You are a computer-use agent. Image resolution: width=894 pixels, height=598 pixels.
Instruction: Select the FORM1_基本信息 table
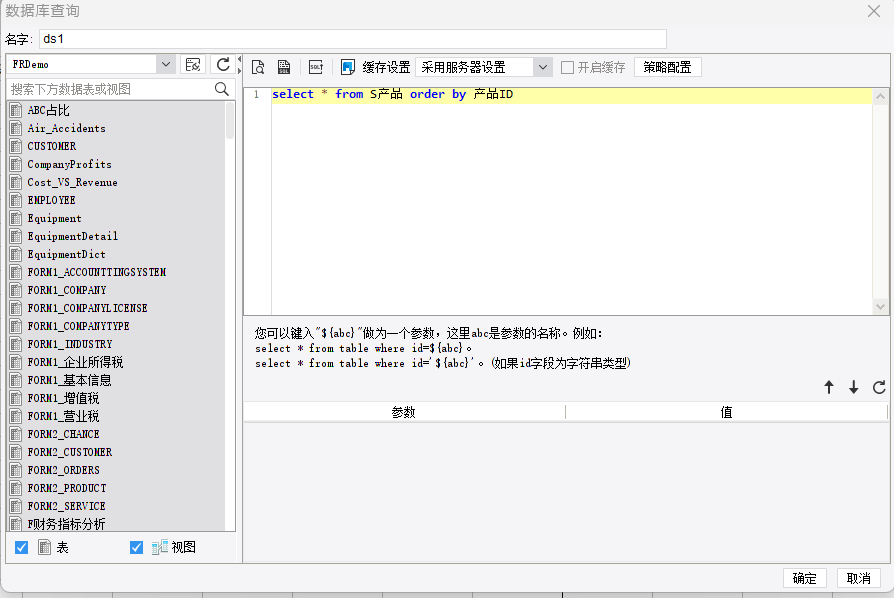point(69,380)
